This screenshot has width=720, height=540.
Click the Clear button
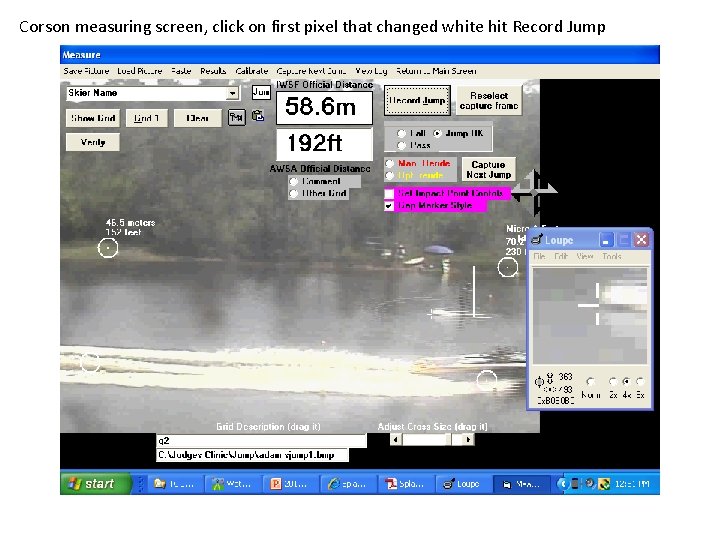point(197,118)
